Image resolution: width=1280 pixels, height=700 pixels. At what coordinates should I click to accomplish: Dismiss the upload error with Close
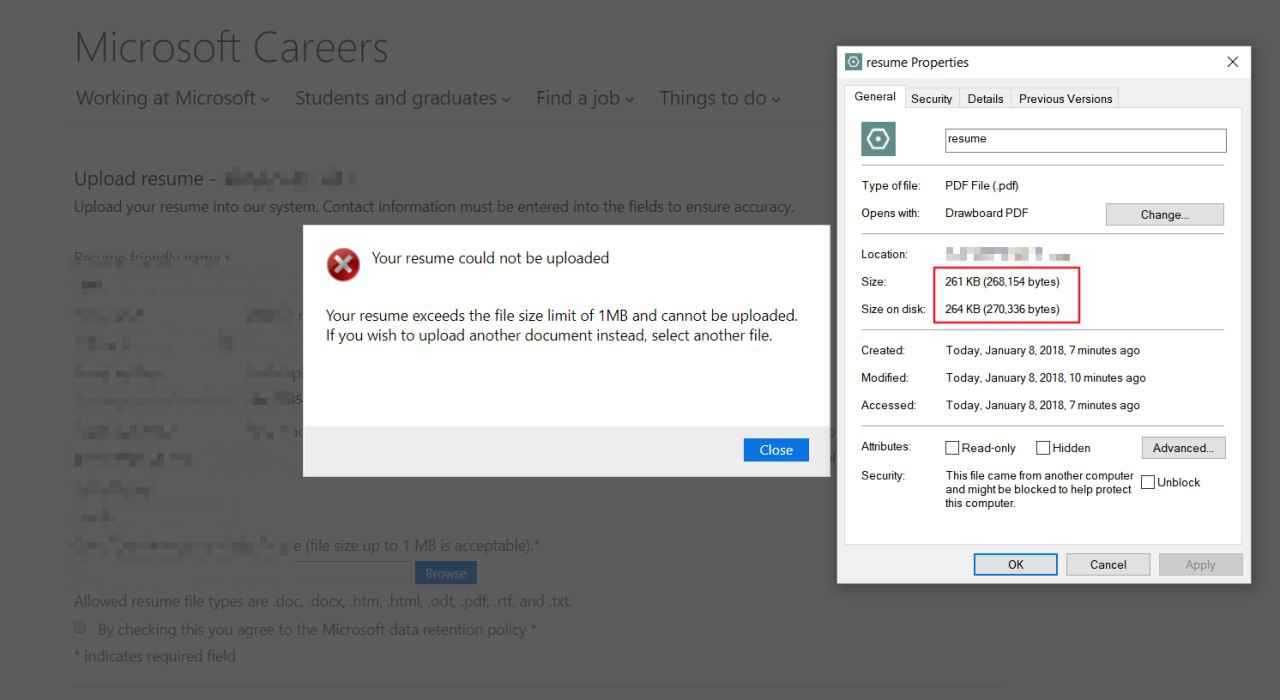point(776,450)
